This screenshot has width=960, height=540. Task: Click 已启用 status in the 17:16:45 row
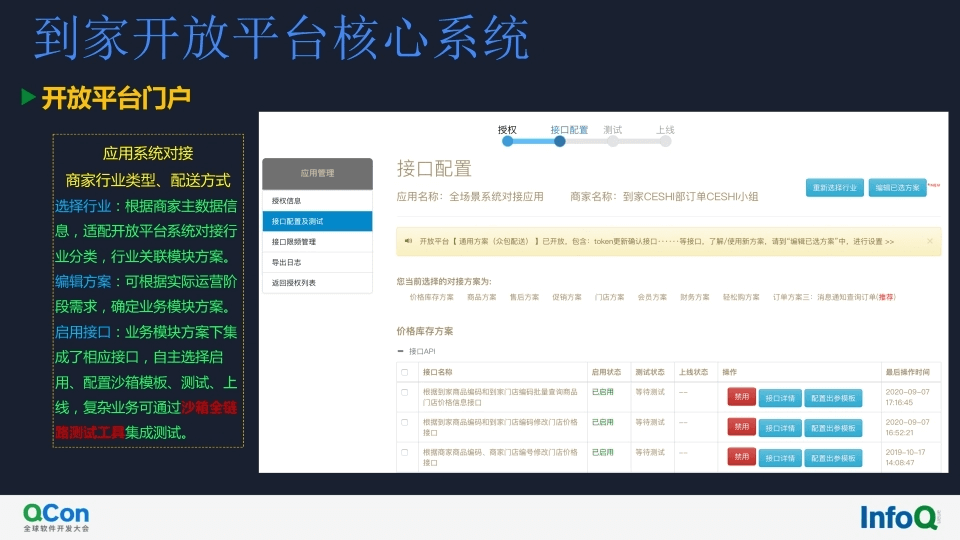coord(602,392)
